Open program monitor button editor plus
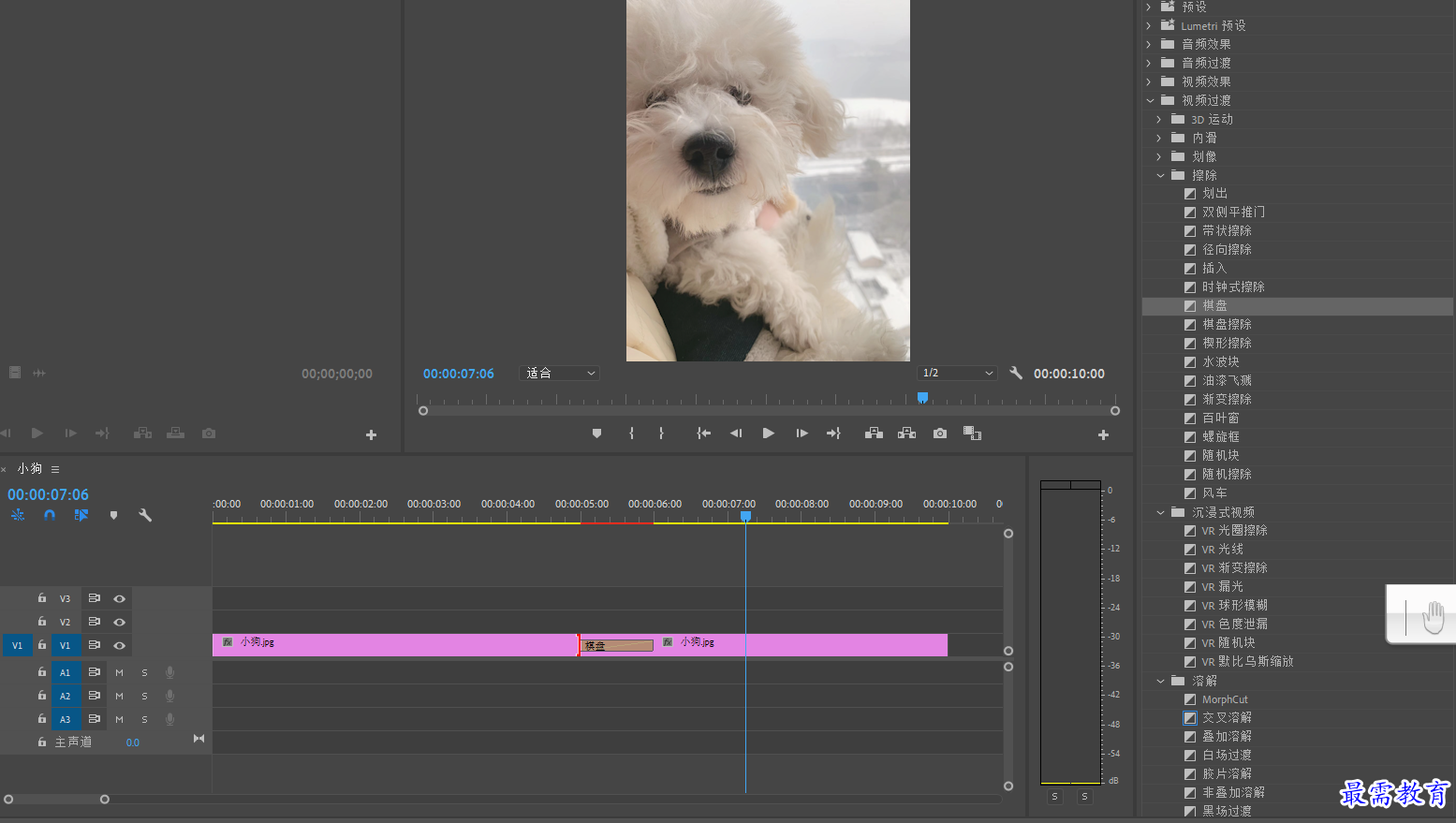 (1103, 434)
